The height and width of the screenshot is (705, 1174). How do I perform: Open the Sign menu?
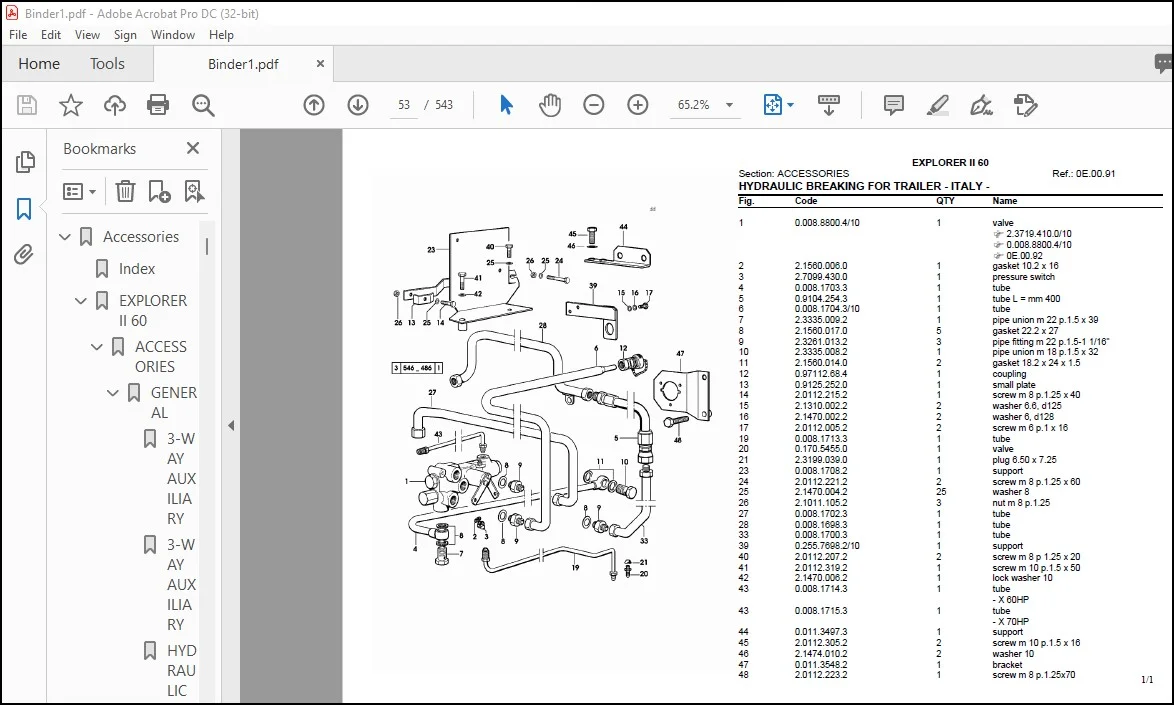125,34
